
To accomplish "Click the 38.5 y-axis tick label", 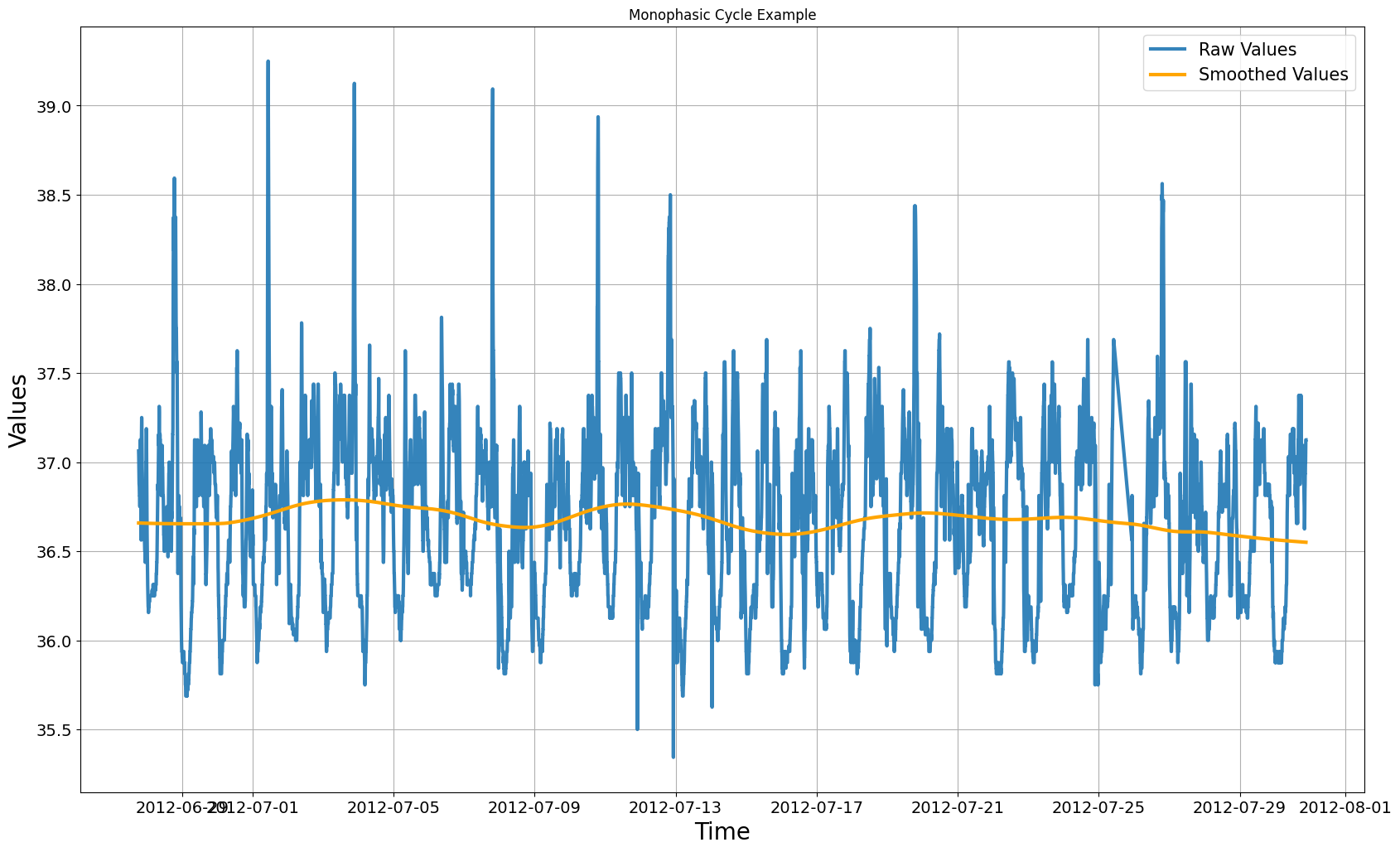I will (x=52, y=196).
